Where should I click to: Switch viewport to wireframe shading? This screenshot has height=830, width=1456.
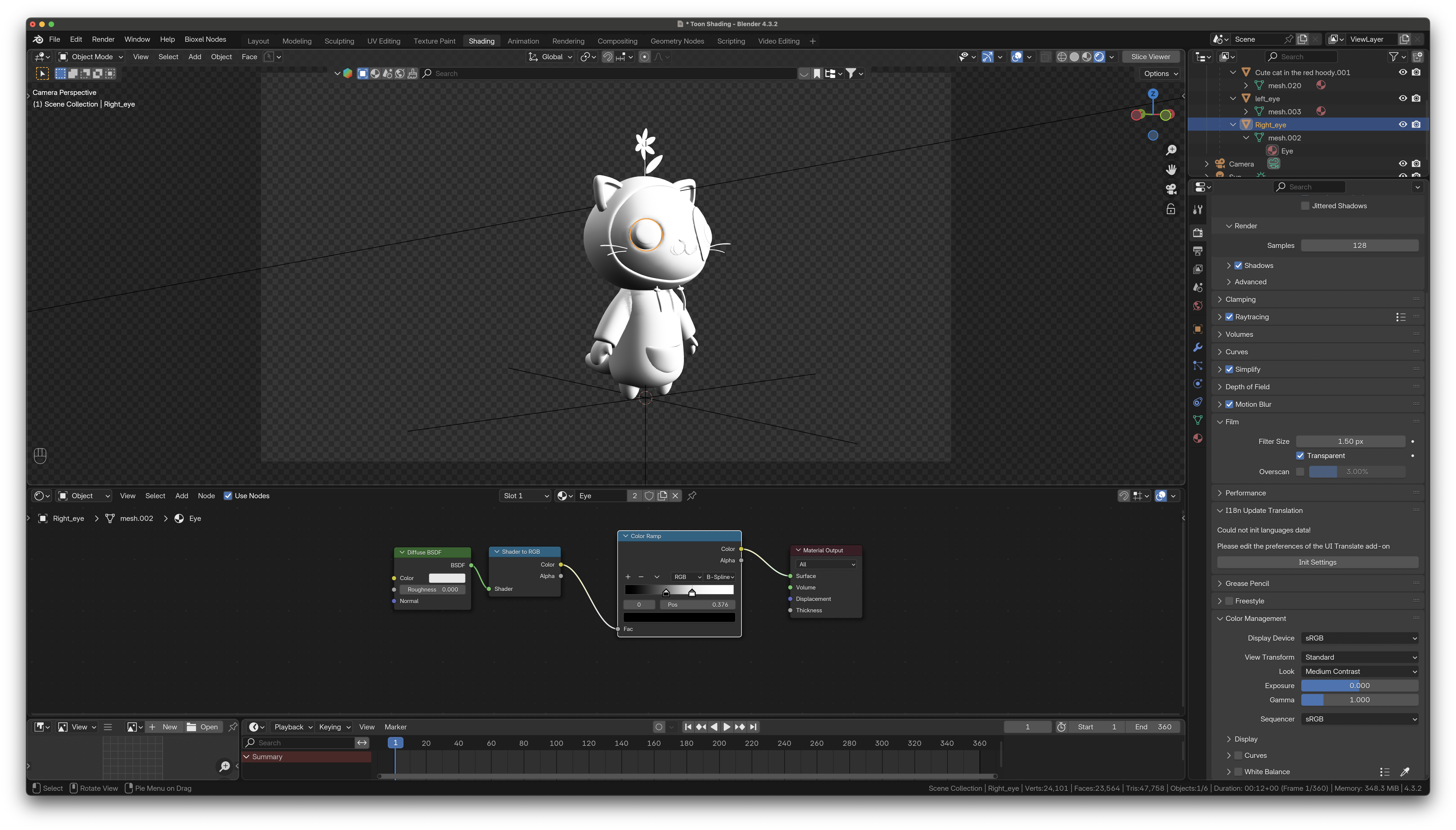coord(1061,56)
